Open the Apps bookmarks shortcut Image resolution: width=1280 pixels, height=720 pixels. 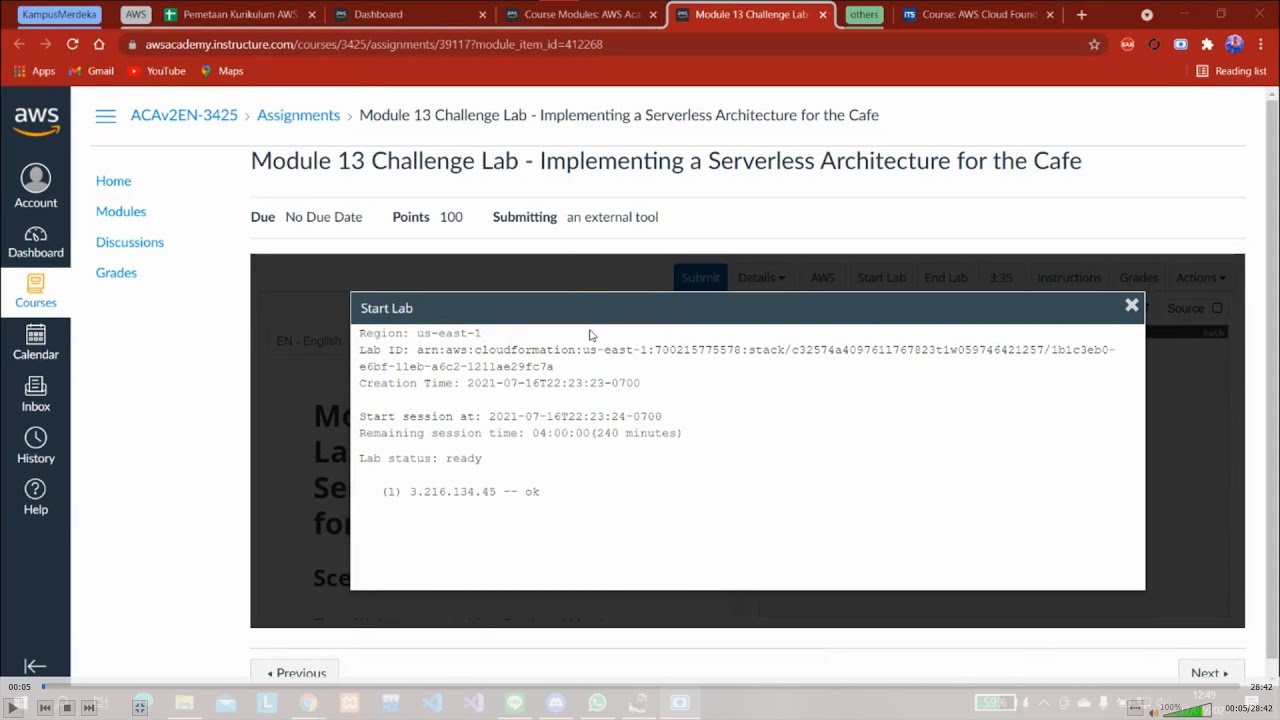pyautogui.click(x=34, y=71)
